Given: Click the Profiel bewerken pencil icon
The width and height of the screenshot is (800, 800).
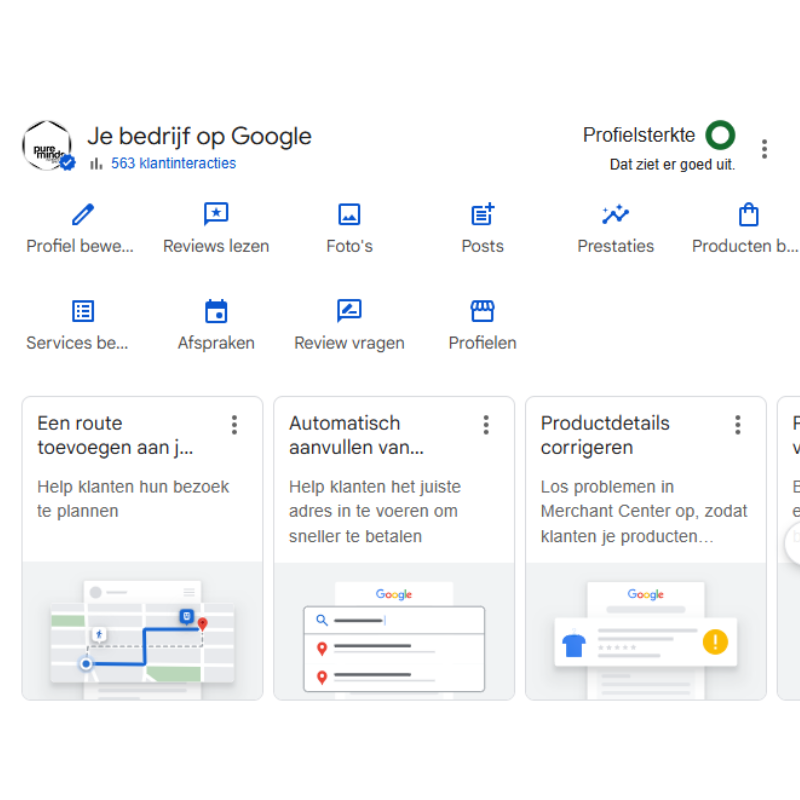Looking at the screenshot, I should pyautogui.click(x=82, y=215).
